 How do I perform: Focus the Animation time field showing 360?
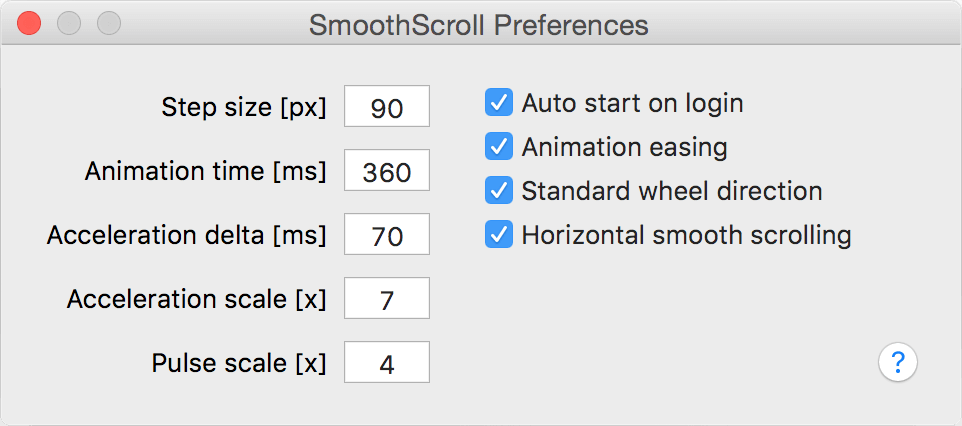coord(387,172)
